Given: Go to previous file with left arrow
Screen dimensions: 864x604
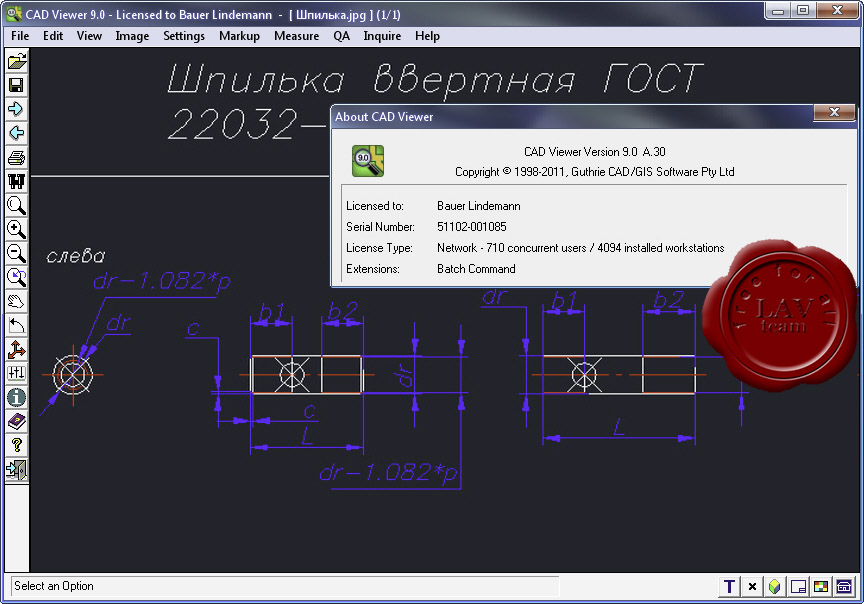Looking at the screenshot, I should 17,133.
